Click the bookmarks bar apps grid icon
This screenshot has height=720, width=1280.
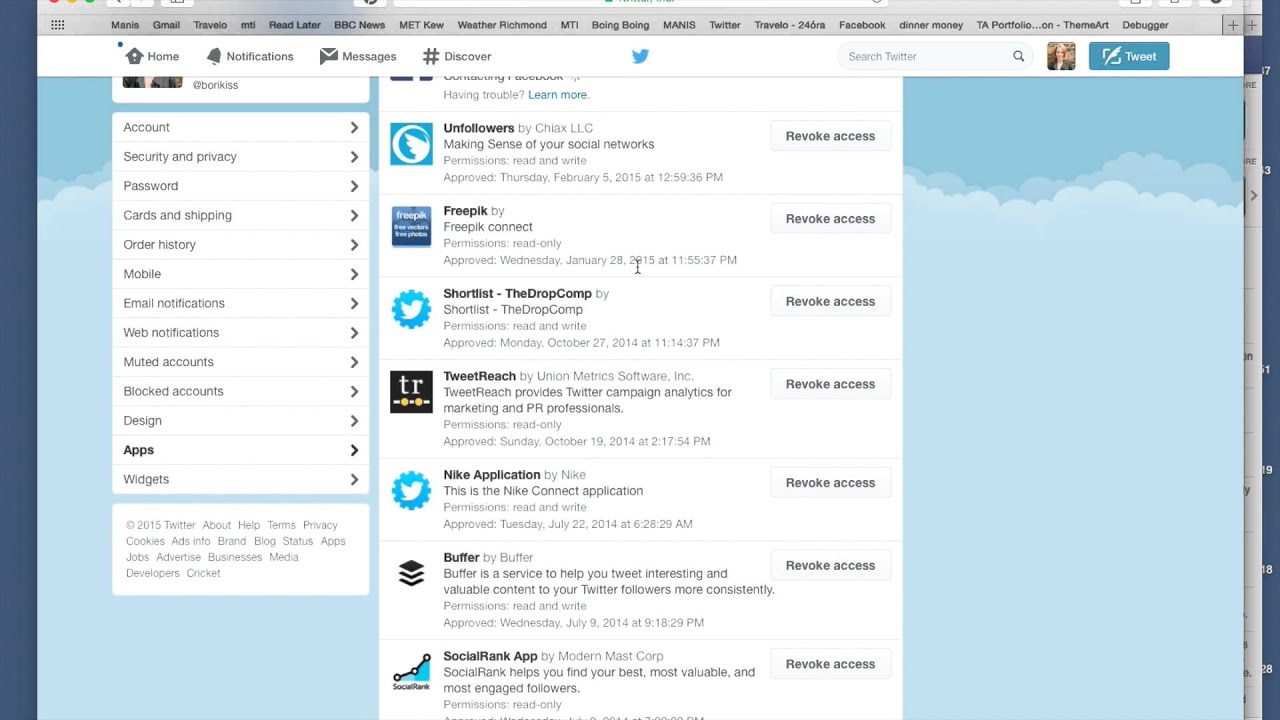pos(58,25)
